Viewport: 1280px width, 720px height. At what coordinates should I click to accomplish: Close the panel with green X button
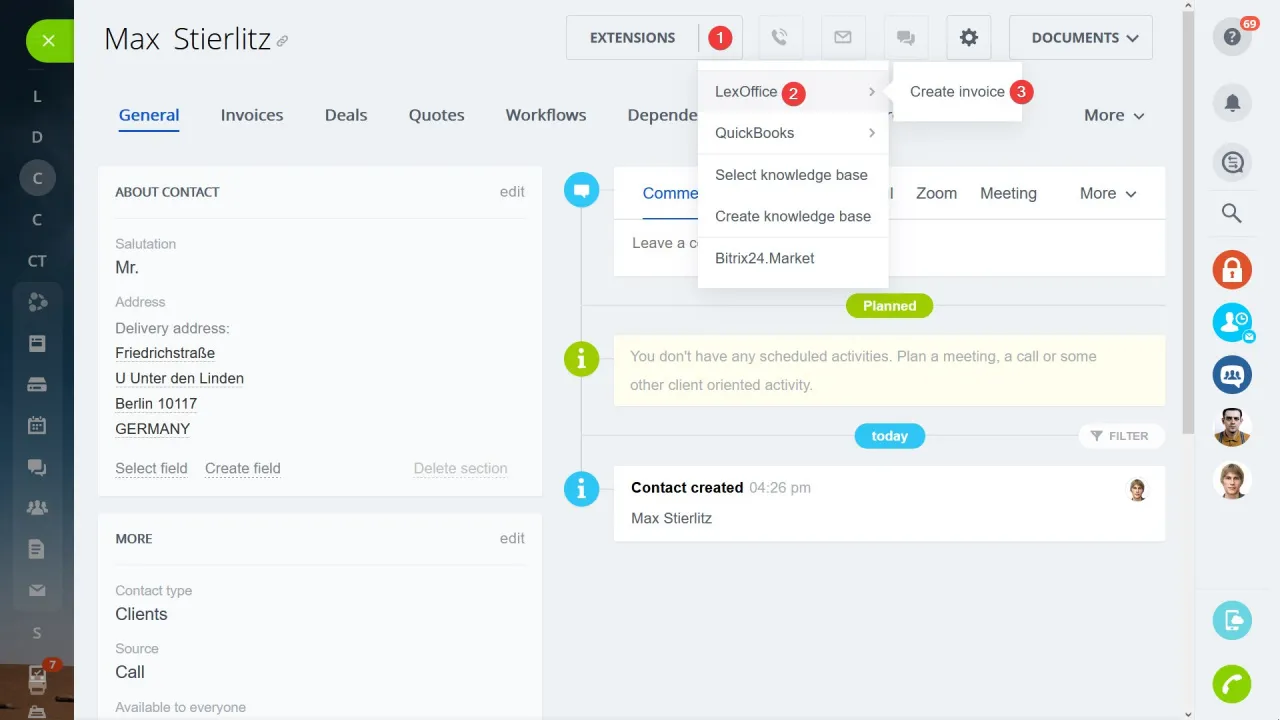tap(48, 41)
